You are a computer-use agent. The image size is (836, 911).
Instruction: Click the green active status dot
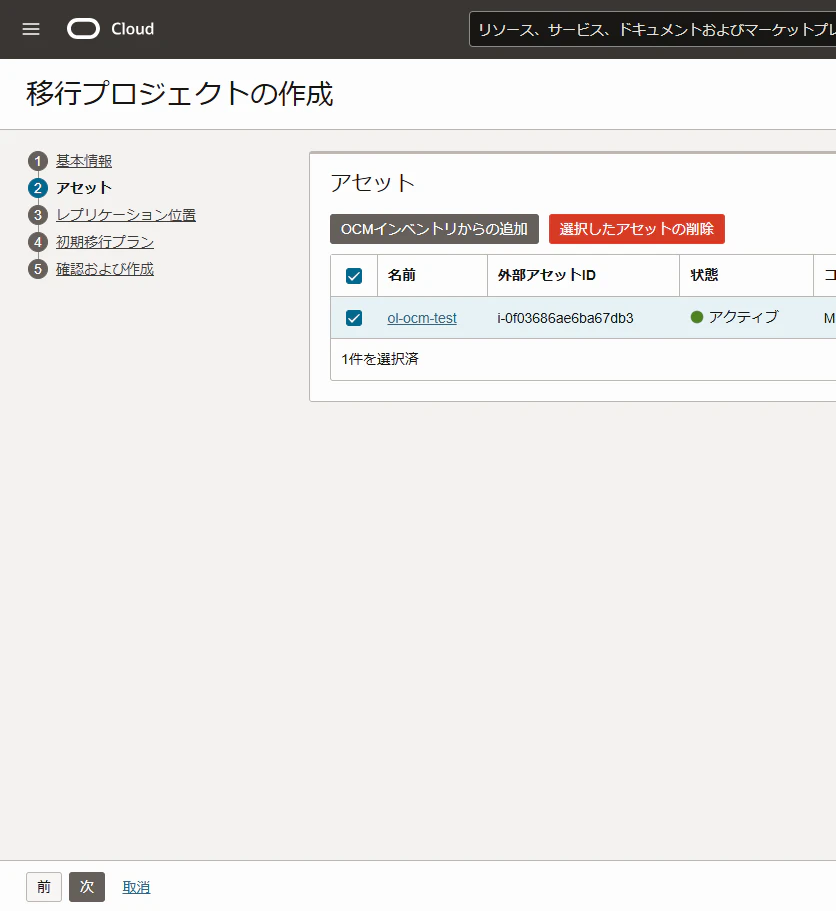coord(697,317)
